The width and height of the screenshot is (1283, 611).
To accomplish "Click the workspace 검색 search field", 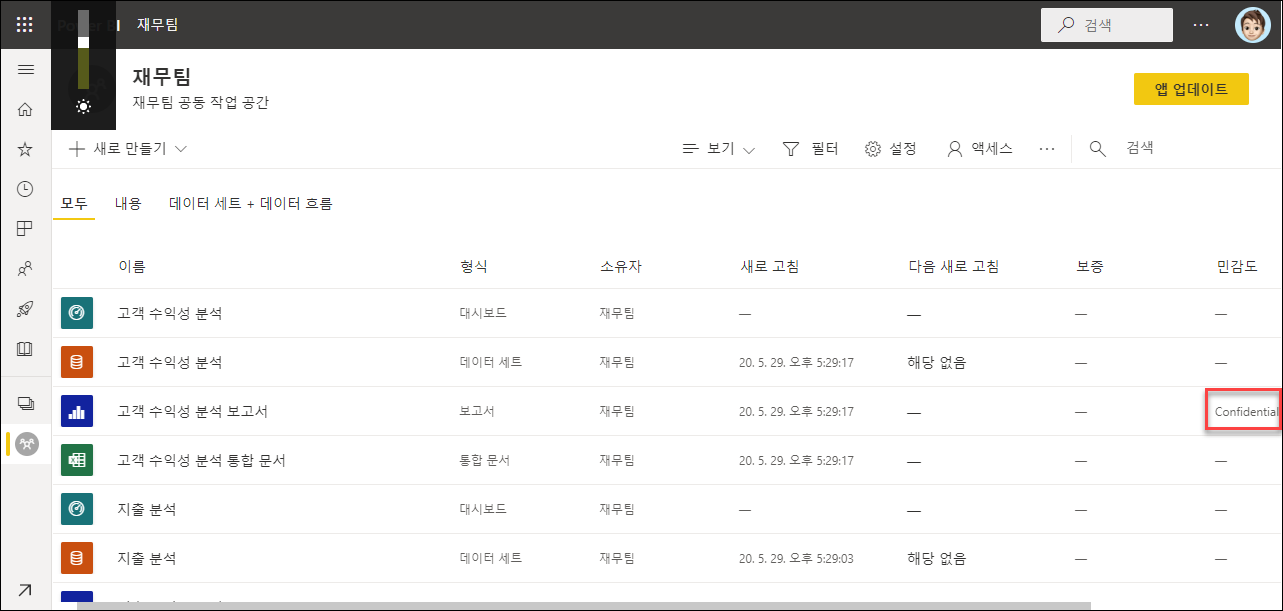I will (x=1140, y=148).
